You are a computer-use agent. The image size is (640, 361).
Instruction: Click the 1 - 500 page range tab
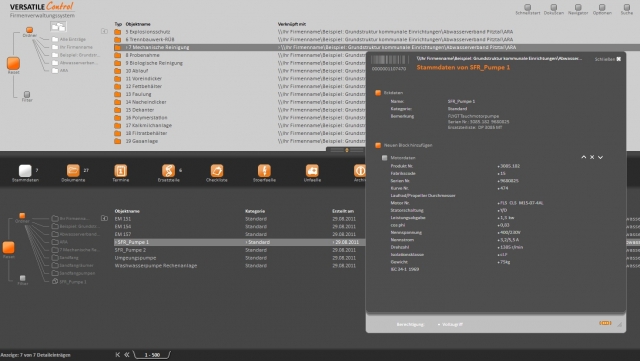[x=152, y=355]
